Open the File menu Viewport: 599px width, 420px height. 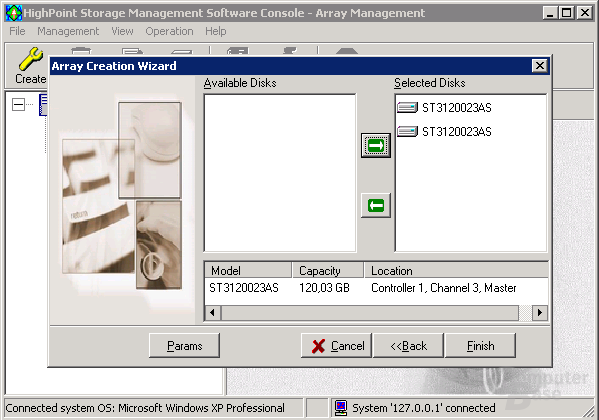click(x=17, y=31)
